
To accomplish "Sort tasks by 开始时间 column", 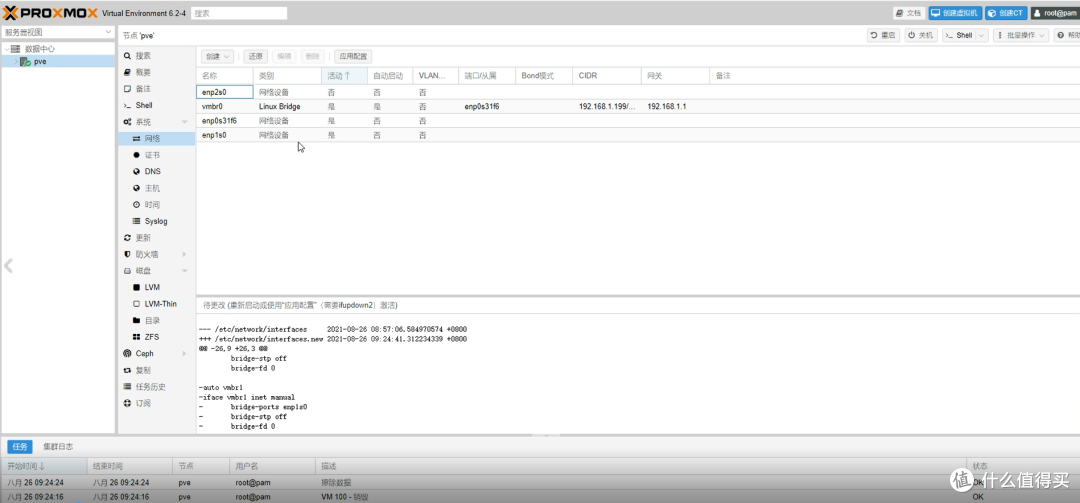I will tap(44, 466).
